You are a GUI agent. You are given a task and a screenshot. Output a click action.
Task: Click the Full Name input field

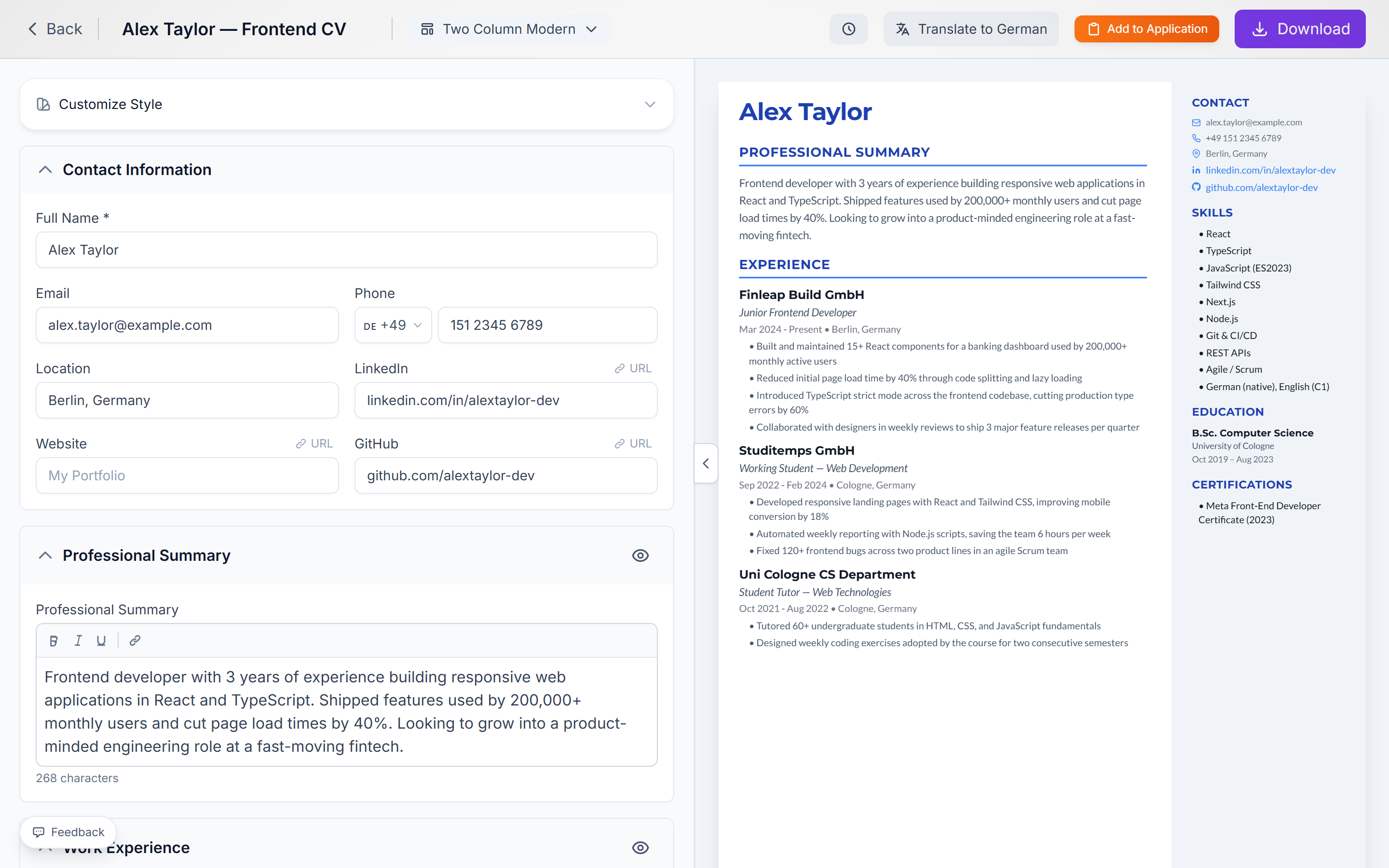347,250
